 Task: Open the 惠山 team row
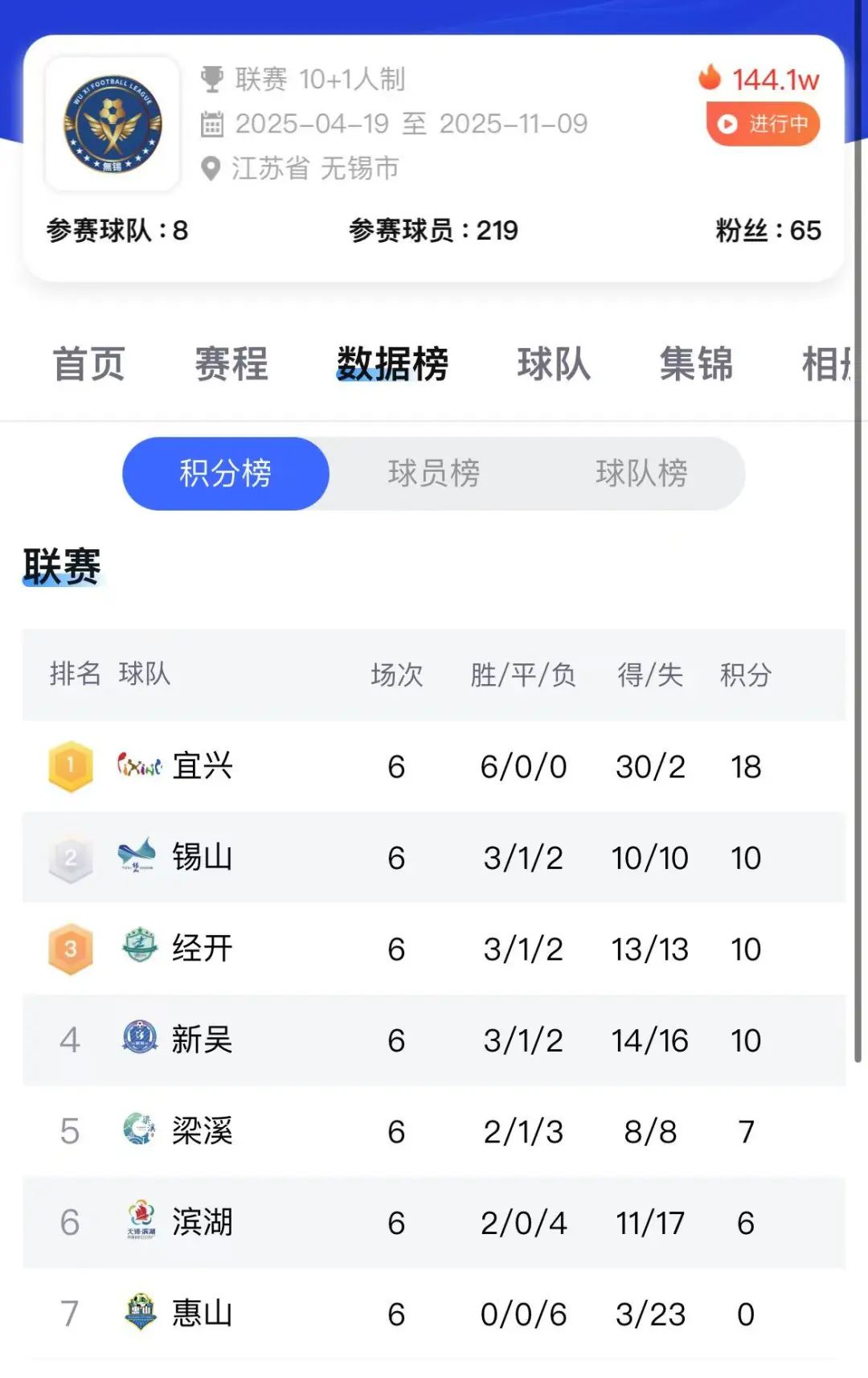(x=434, y=1314)
